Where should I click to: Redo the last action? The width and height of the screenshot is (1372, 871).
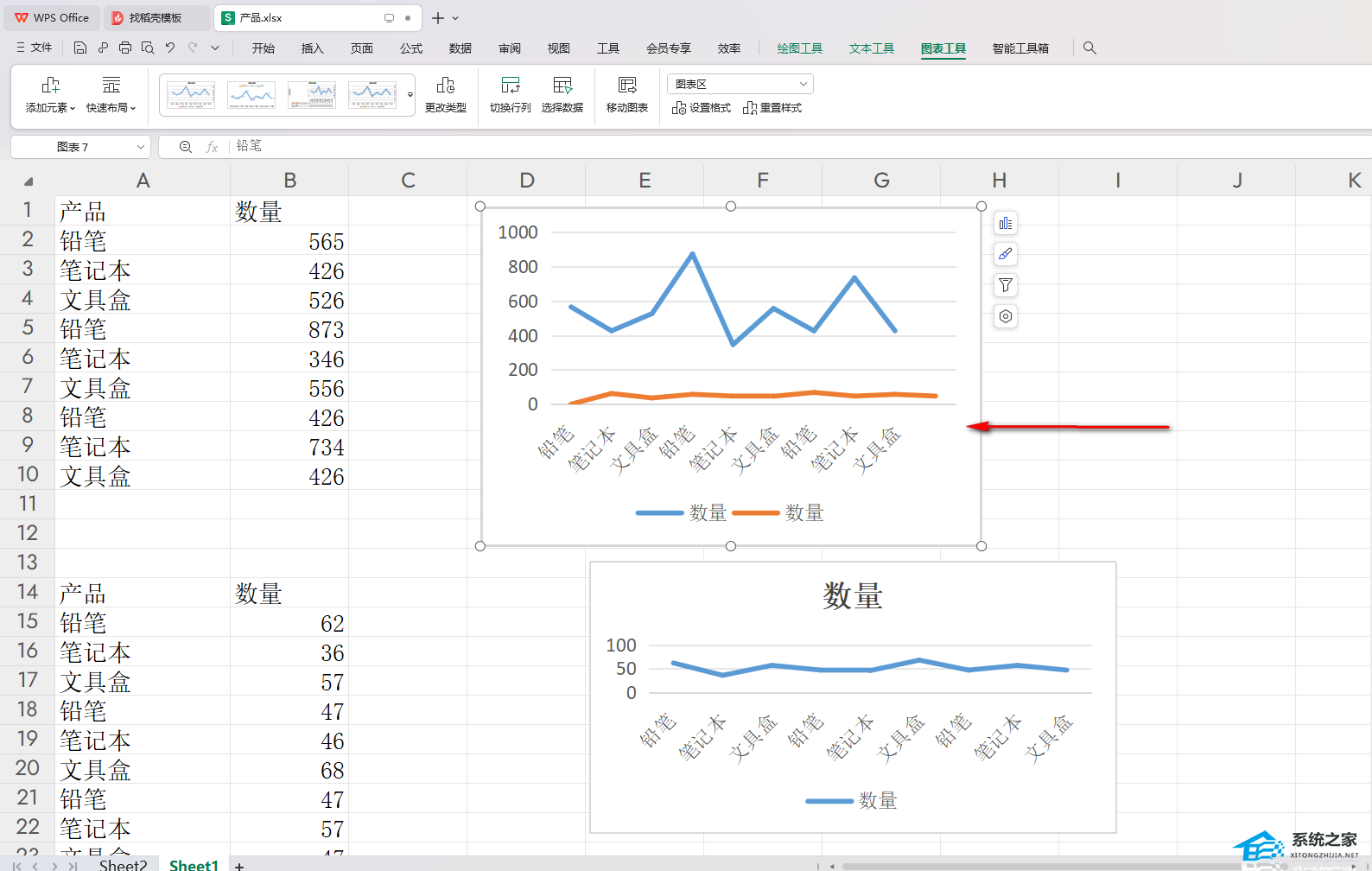point(193,48)
